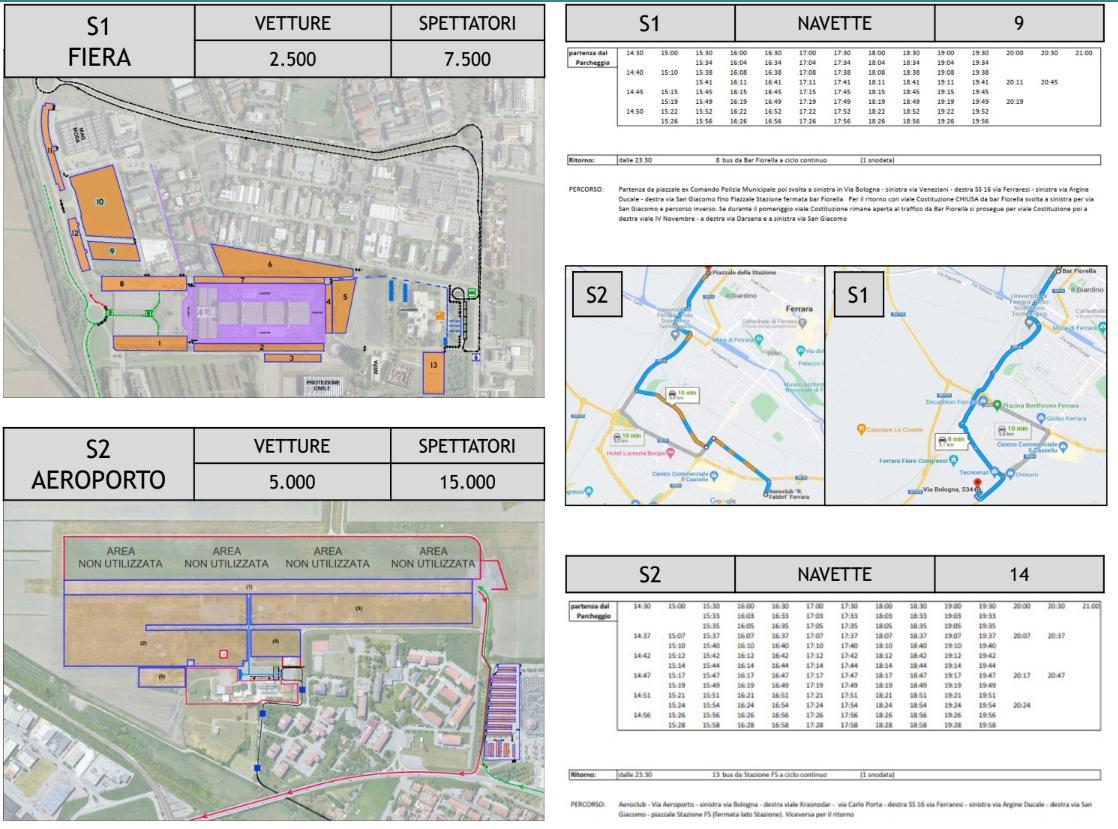The height and width of the screenshot is (829, 1118).
Task: Select area (5) on the Aeroporto map
Action: pos(162,677)
